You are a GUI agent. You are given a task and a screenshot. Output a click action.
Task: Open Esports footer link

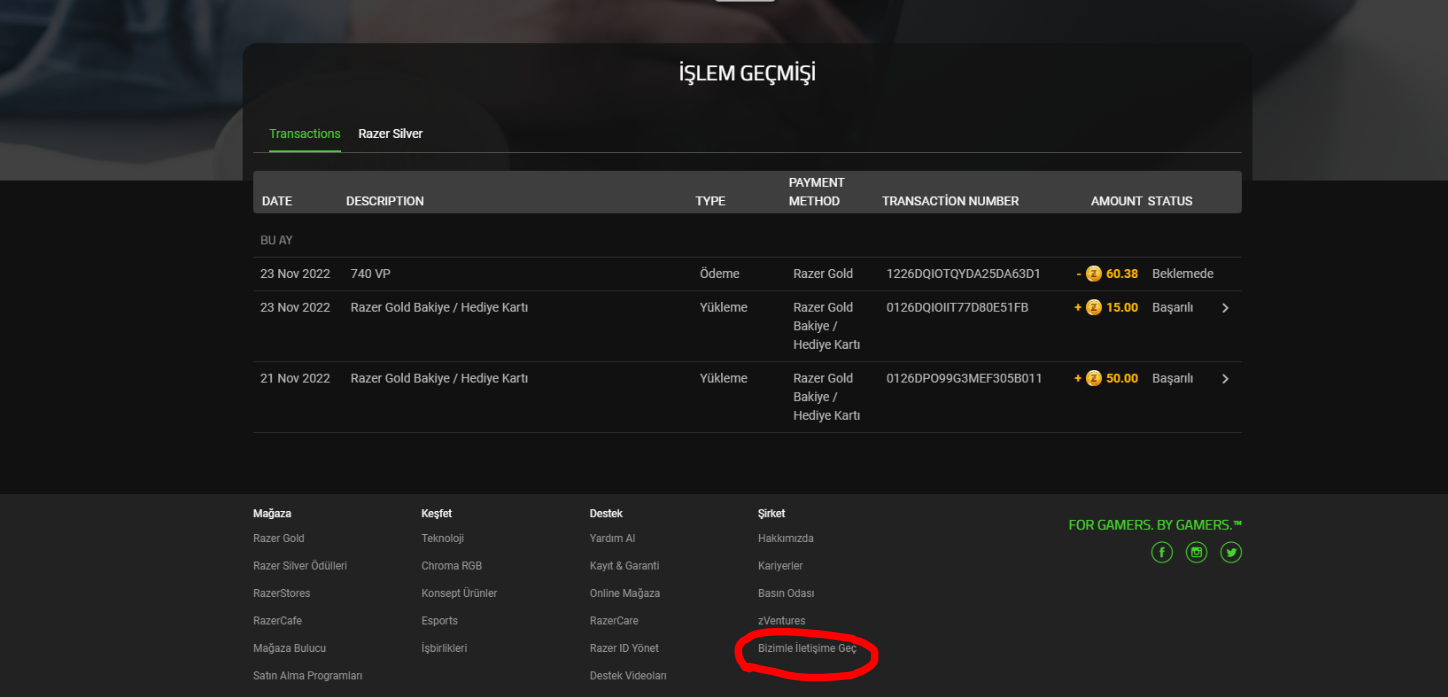pyautogui.click(x=440, y=621)
